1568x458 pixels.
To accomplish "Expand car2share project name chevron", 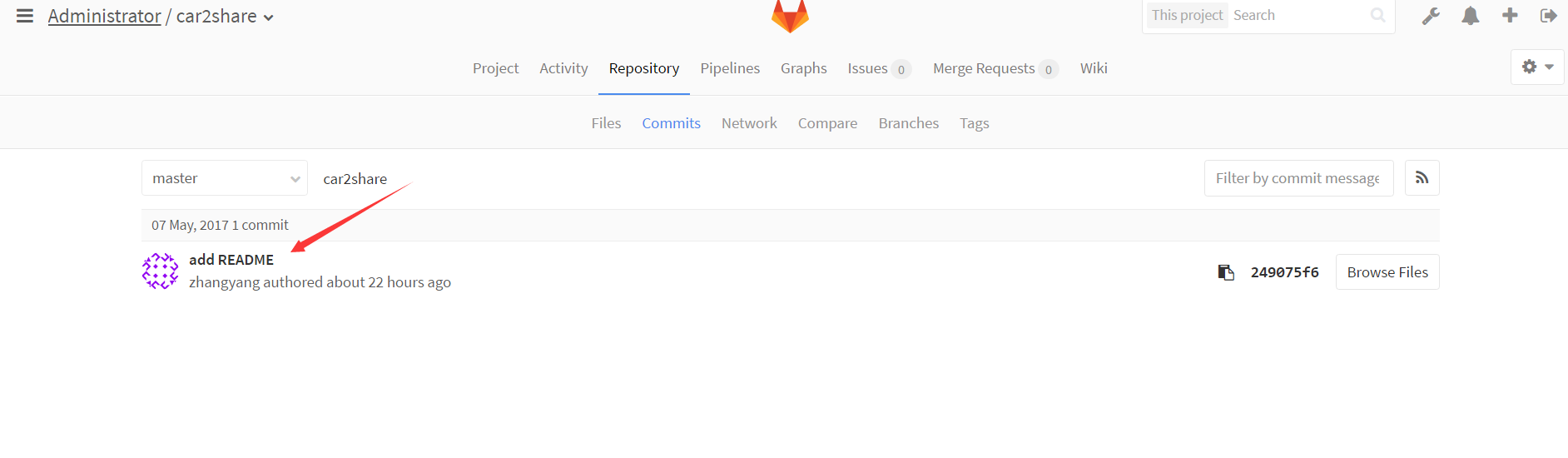I will 269,17.
